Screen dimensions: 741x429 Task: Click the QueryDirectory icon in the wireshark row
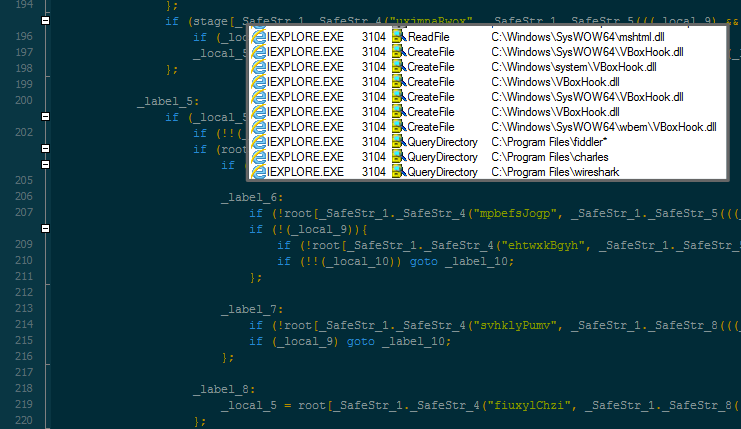click(398, 172)
